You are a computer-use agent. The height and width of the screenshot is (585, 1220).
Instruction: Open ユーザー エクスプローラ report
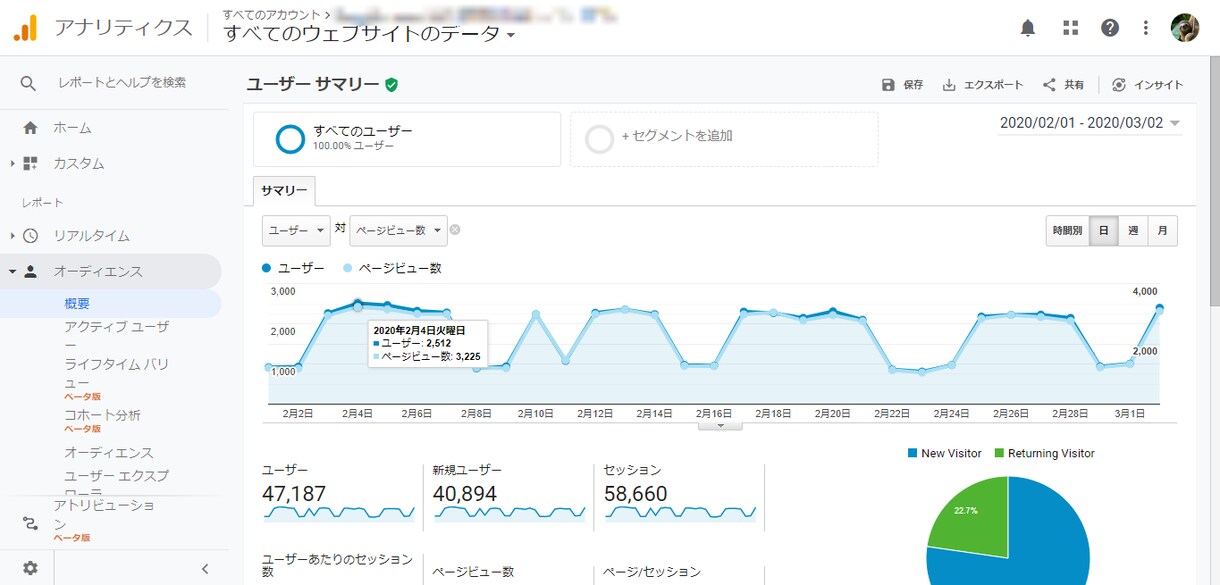117,484
